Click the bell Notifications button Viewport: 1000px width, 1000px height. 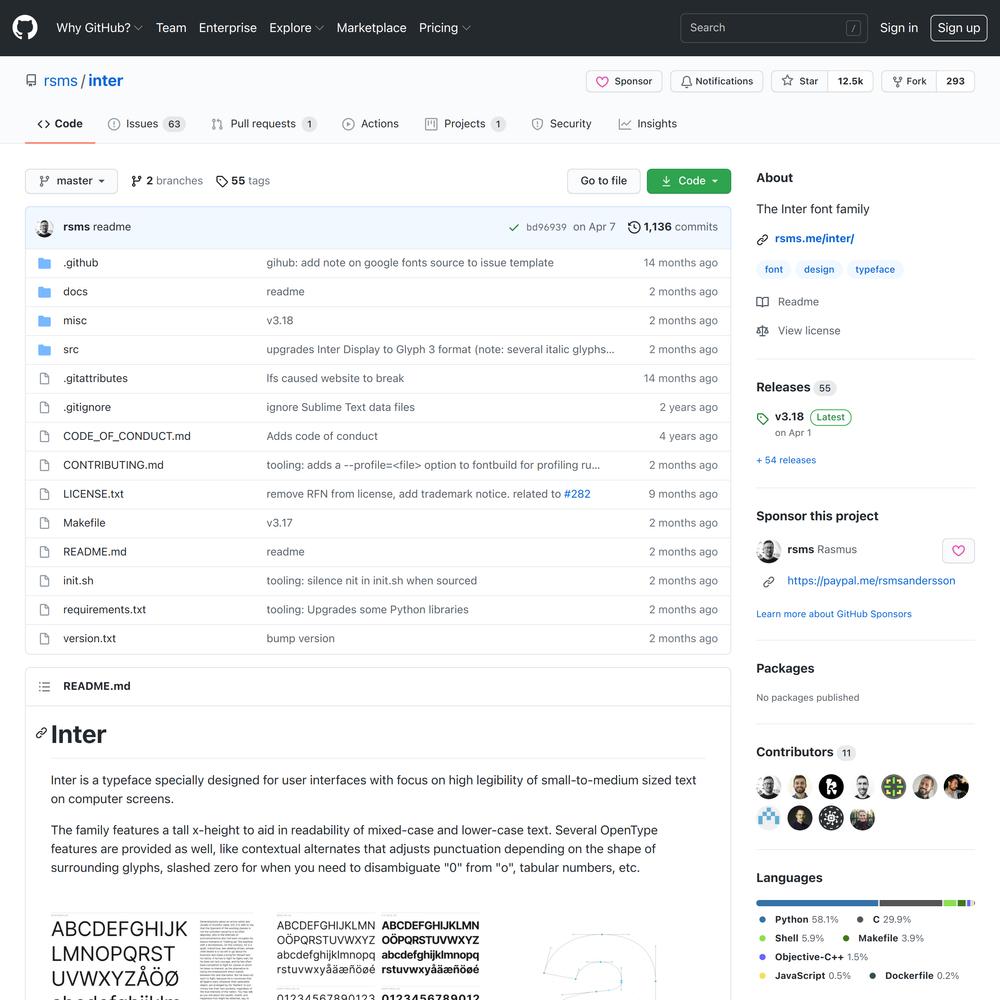pos(716,81)
